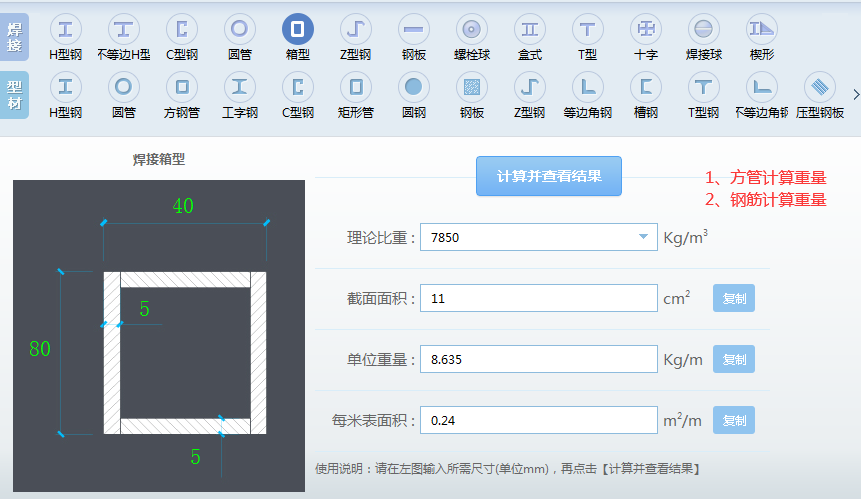This screenshot has height=499, width=861.
Task: Select profile 圆管 in 型材 row
Action: coord(124,87)
